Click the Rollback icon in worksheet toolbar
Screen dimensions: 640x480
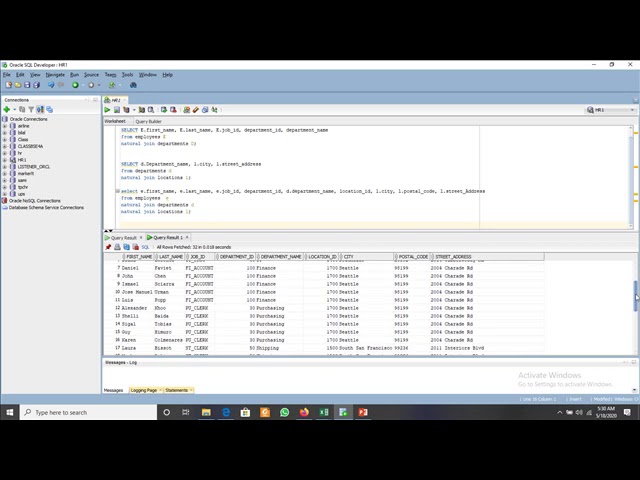[x=173, y=110]
